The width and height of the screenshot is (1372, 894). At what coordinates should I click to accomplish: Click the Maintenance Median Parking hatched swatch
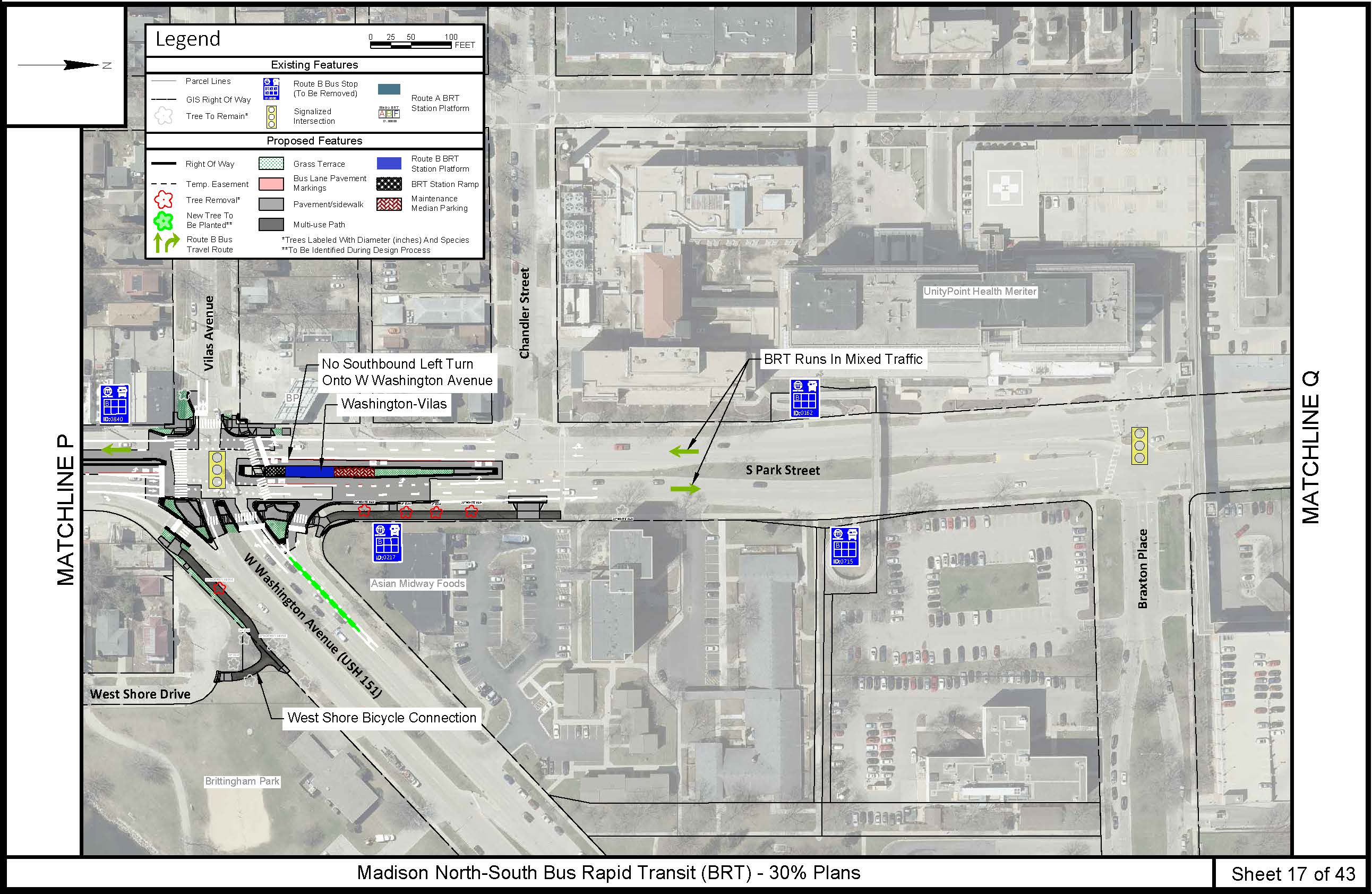(389, 203)
